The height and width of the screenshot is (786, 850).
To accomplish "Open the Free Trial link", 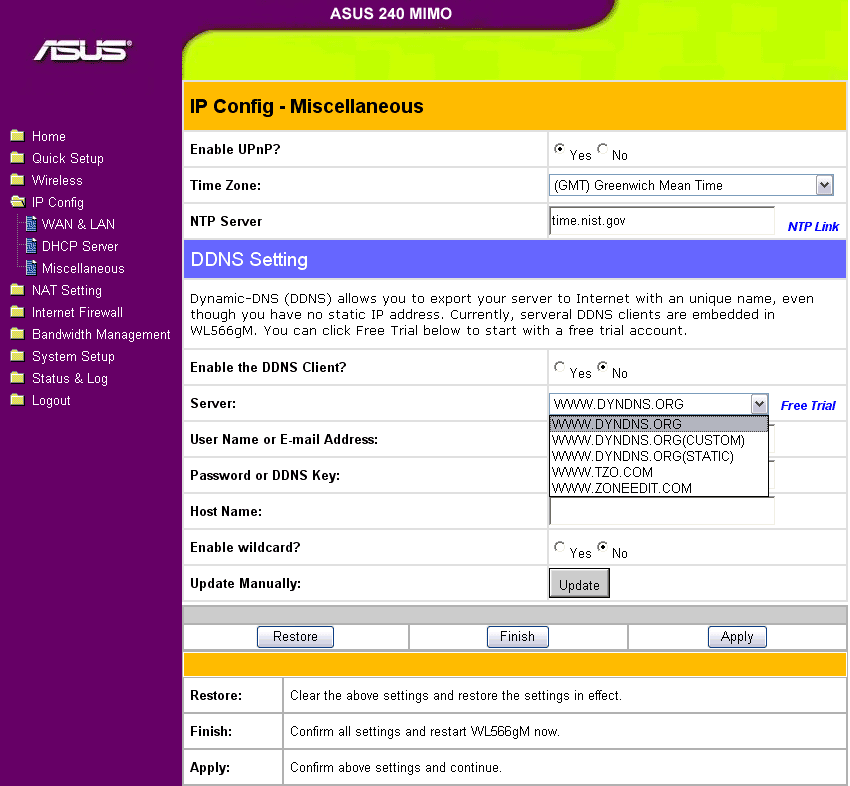I will (x=808, y=405).
